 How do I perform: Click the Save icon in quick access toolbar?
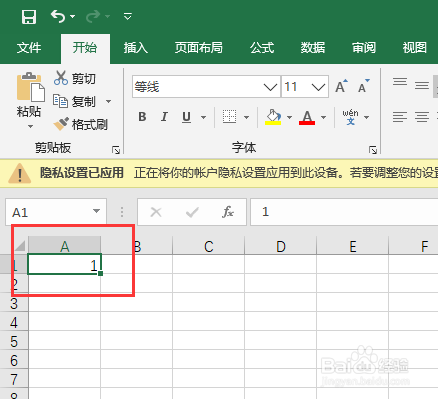point(29,16)
